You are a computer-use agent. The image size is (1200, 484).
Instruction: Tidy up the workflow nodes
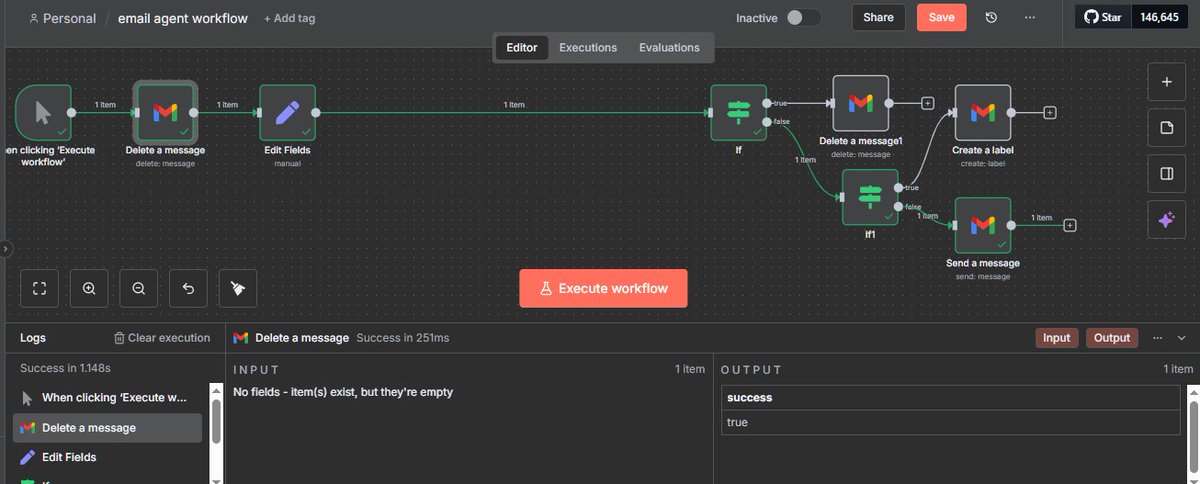[x=238, y=288]
